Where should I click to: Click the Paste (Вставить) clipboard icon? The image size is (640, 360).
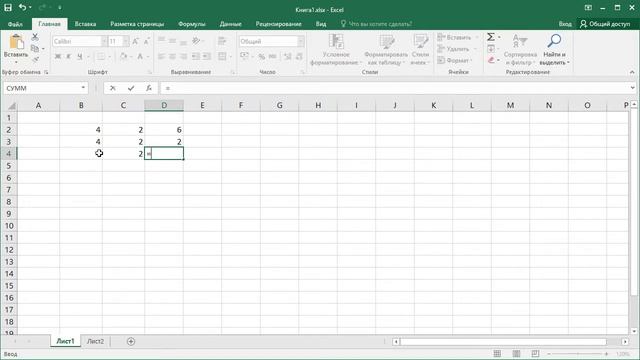coord(16,42)
